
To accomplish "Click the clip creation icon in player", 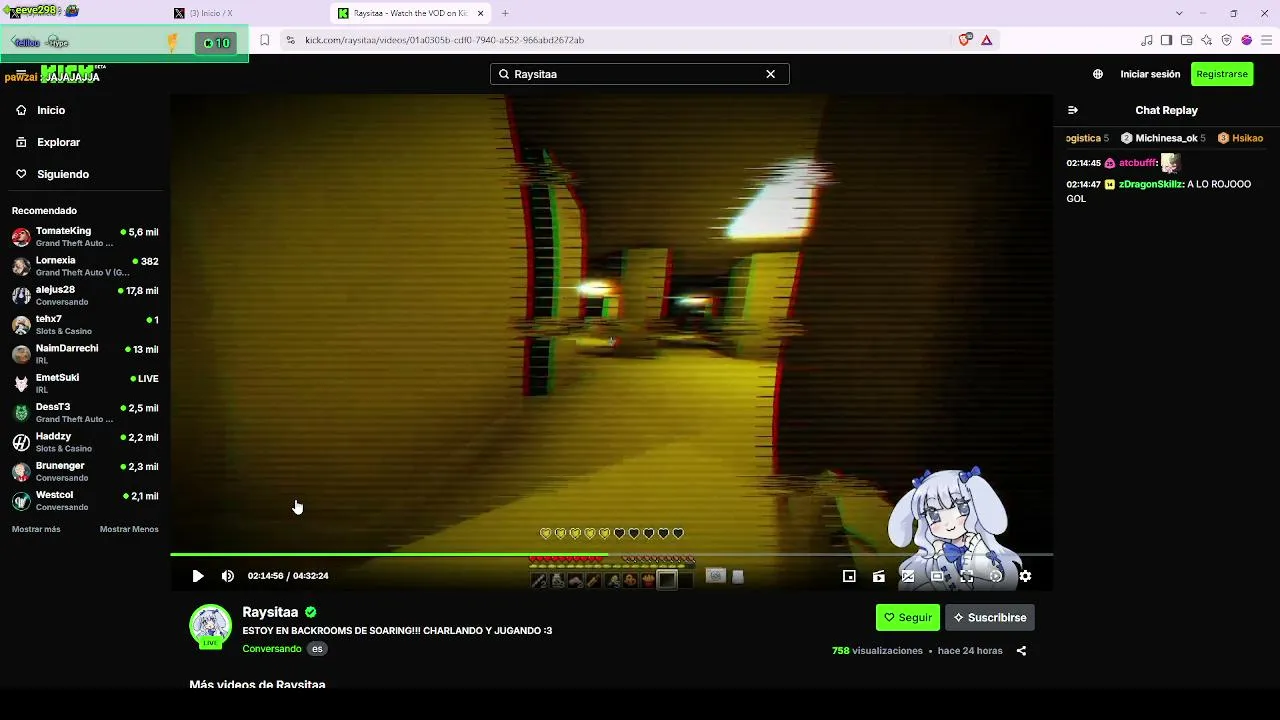I will click(879, 576).
